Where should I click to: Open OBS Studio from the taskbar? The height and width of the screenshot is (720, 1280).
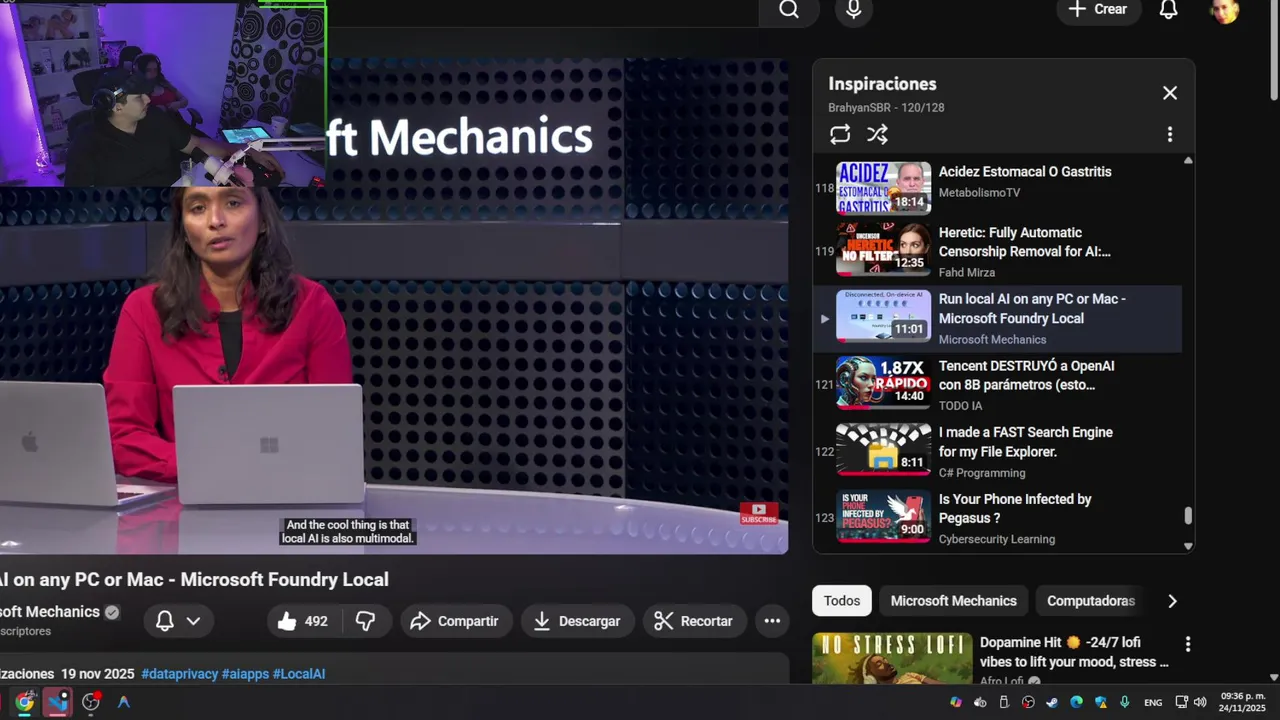91,702
